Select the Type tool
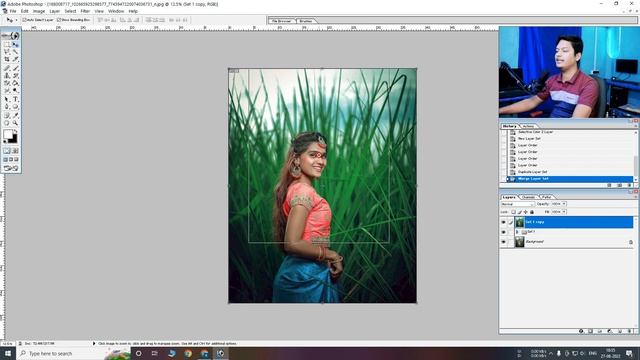The image size is (640, 360). pos(15,99)
